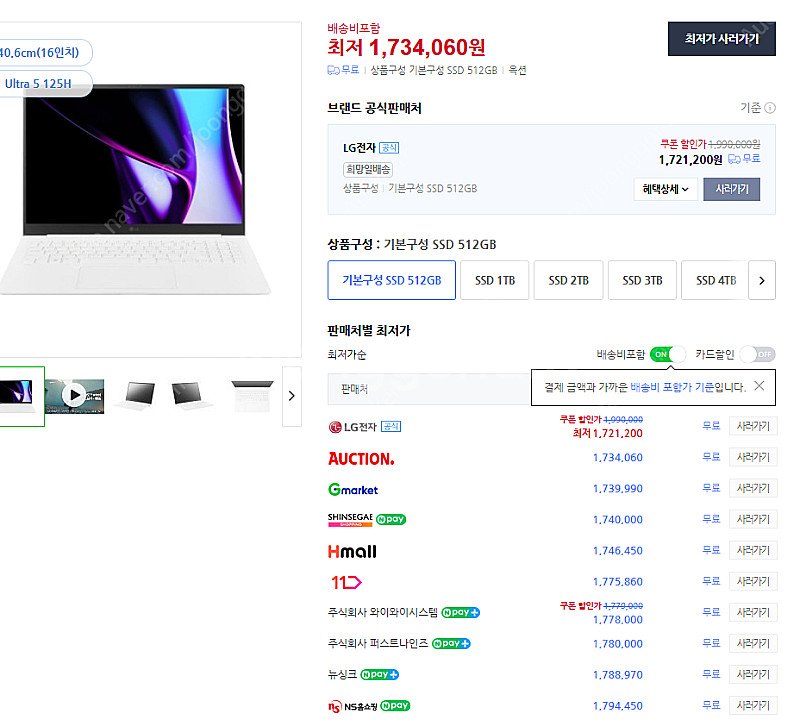Open the 혜택상세 dropdown
The height and width of the screenshot is (726, 800).
(x=665, y=189)
